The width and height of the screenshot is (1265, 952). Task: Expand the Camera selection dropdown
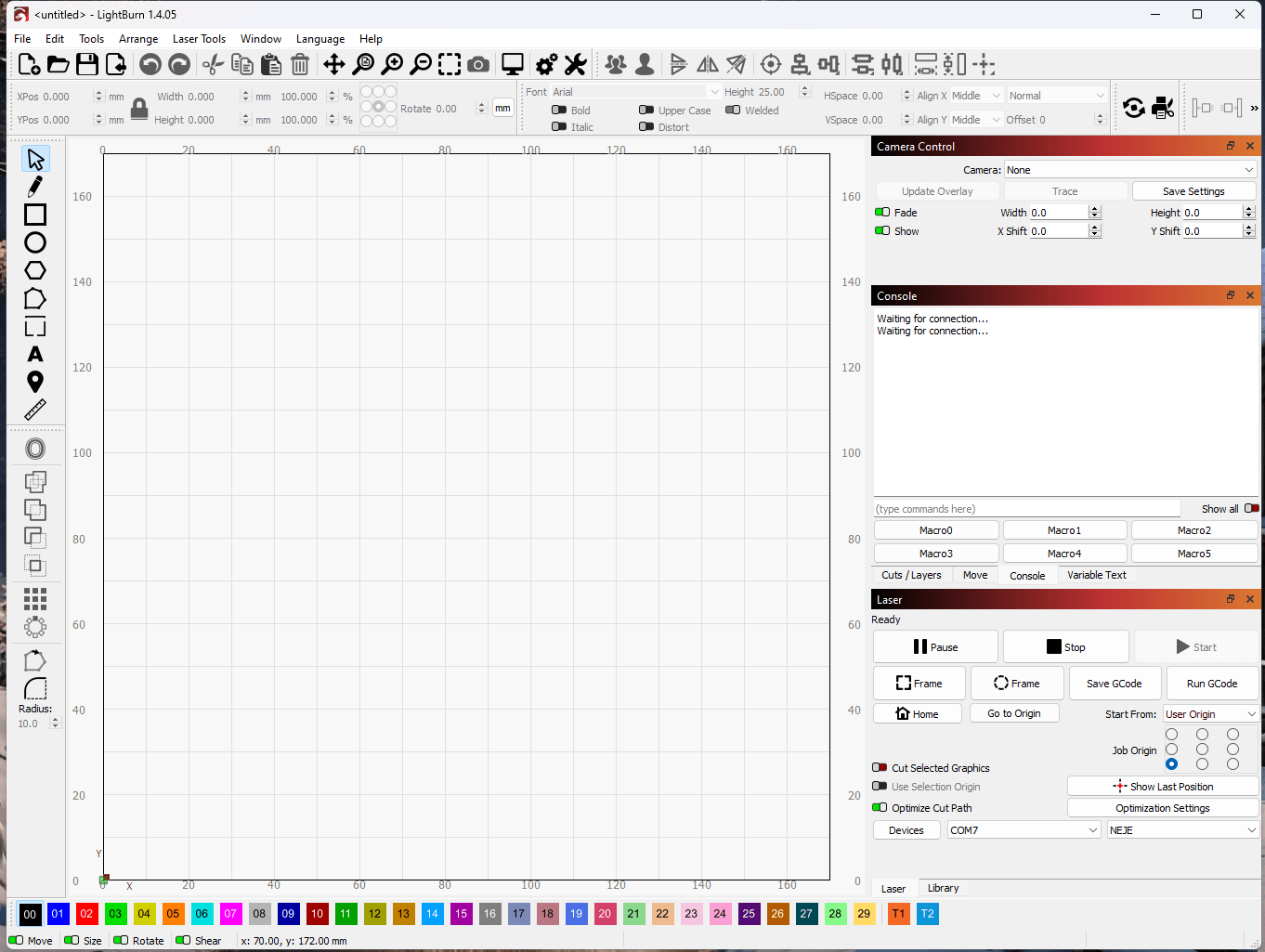(1129, 170)
